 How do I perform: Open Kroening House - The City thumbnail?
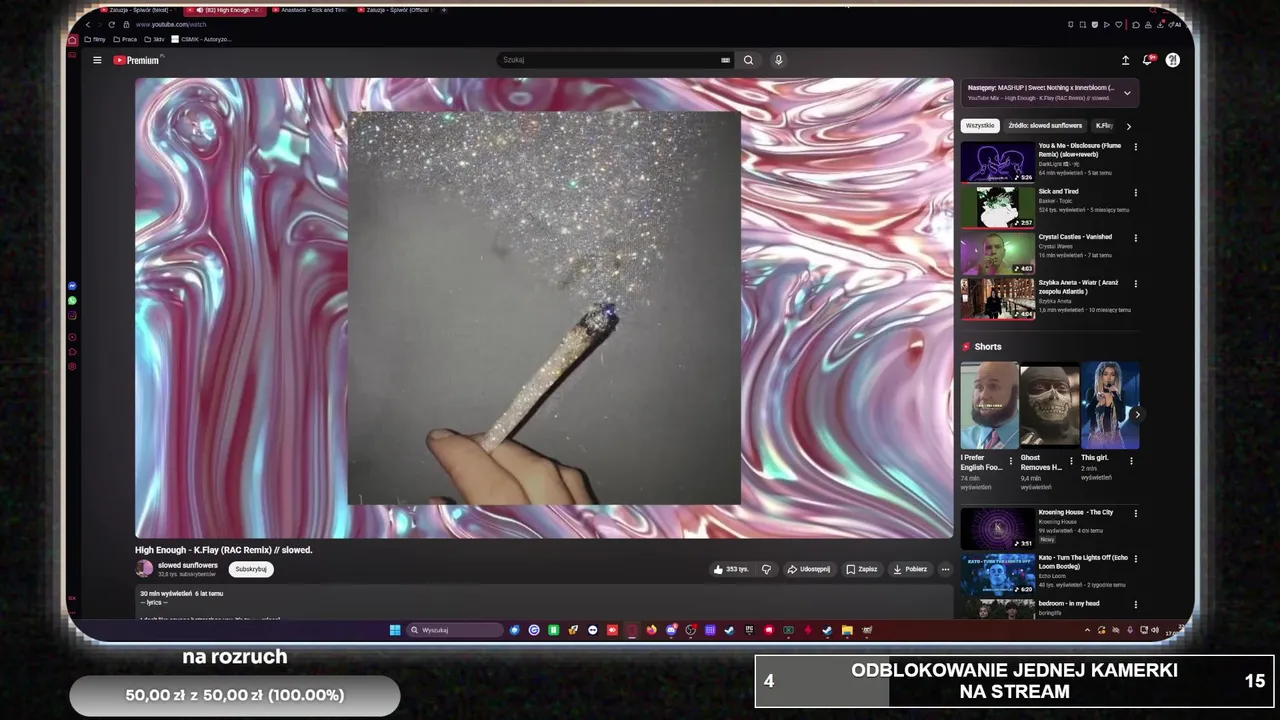997,528
